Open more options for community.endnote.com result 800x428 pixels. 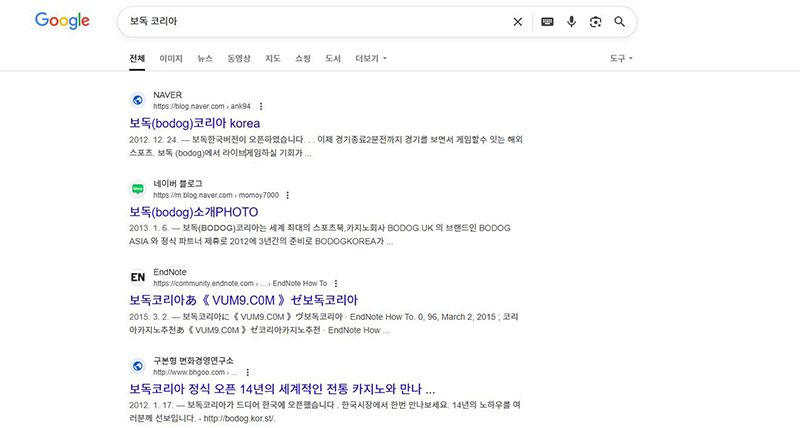335,283
